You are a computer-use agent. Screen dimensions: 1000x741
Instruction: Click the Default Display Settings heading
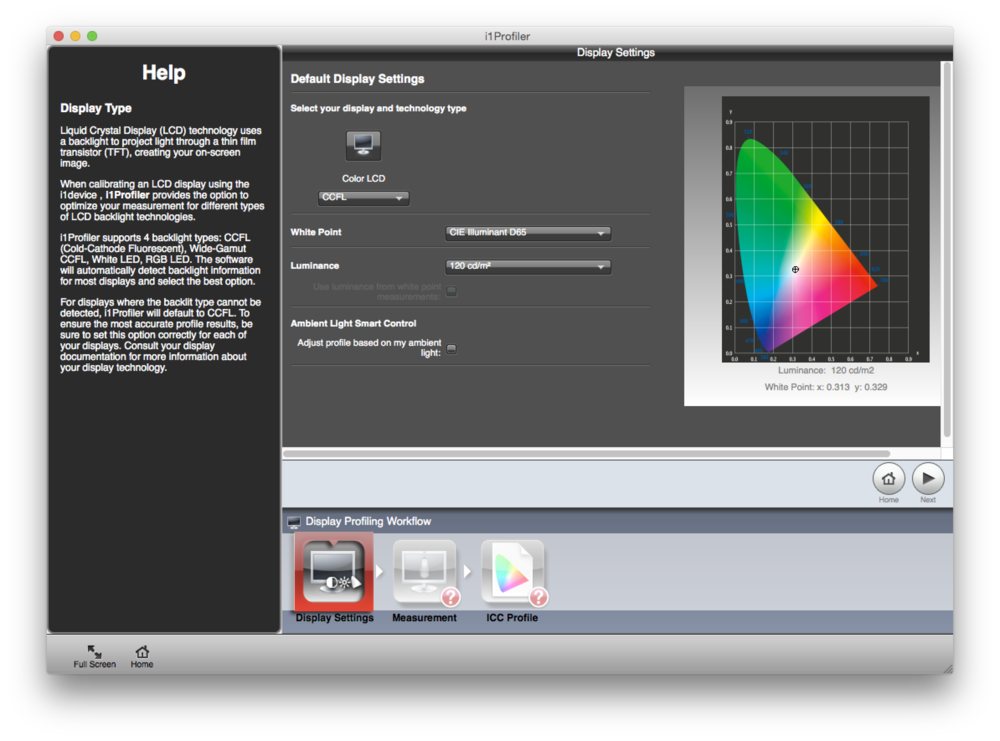pyautogui.click(x=357, y=79)
